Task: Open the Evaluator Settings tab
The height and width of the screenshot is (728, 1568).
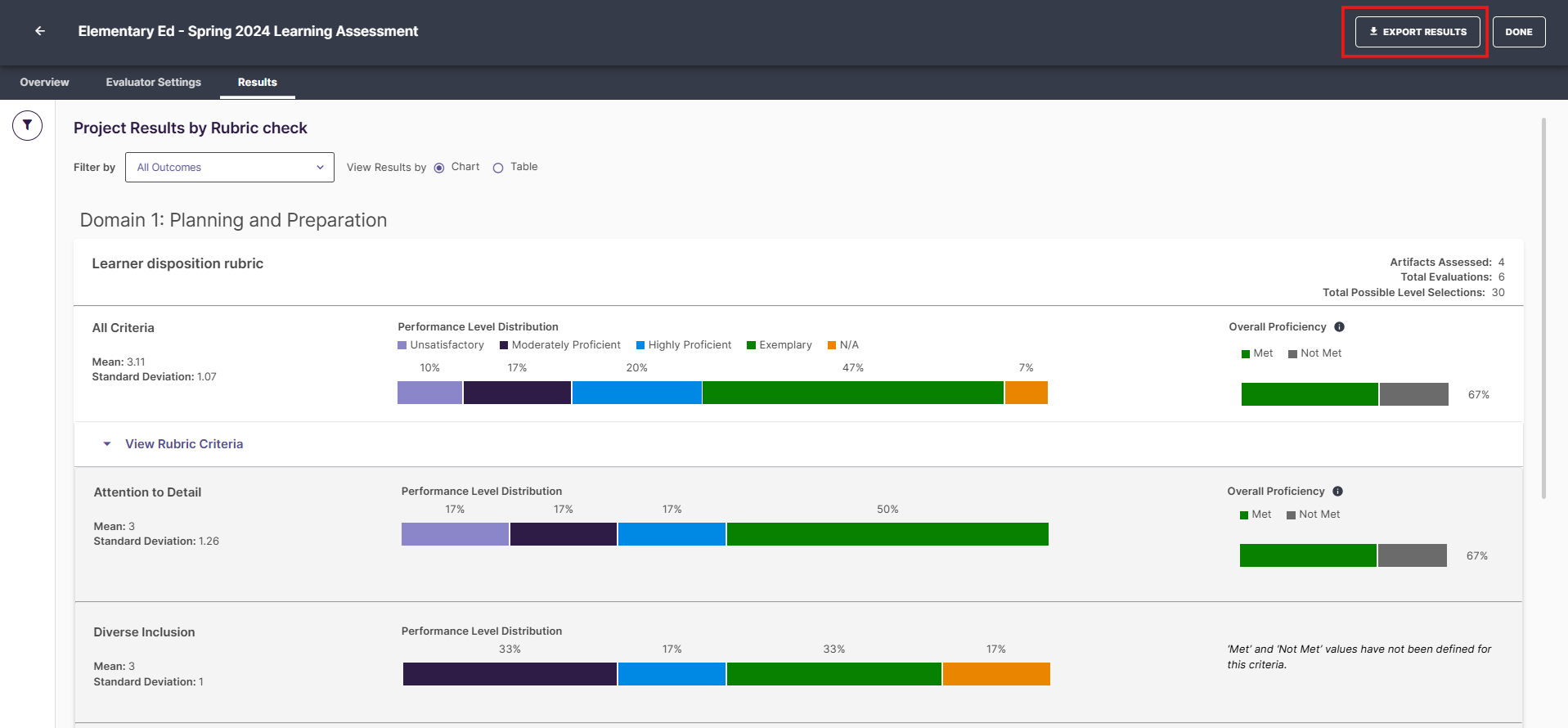Action: coord(153,83)
